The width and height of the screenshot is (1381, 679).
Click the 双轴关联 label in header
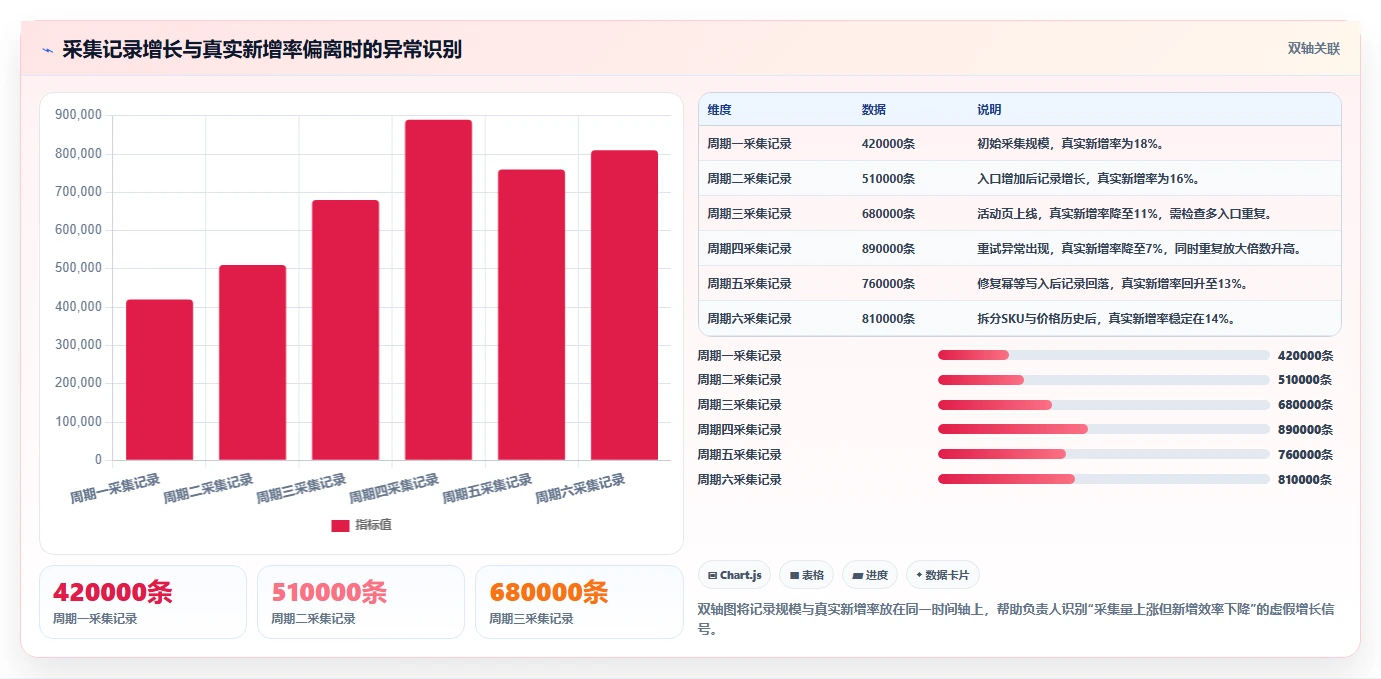(1313, 49)
